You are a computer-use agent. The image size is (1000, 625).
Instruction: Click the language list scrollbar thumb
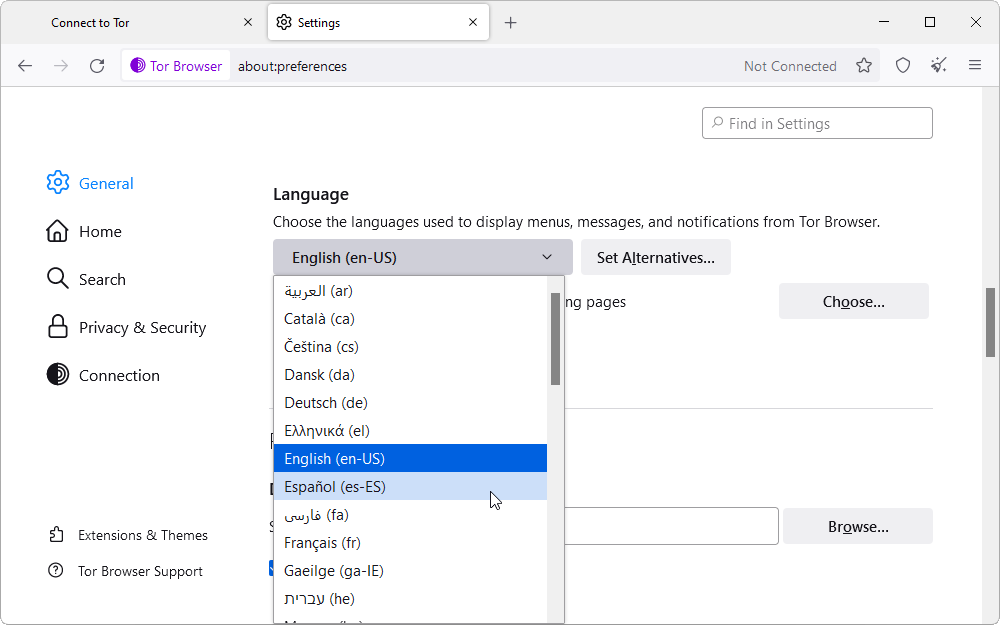click(555, 338)
